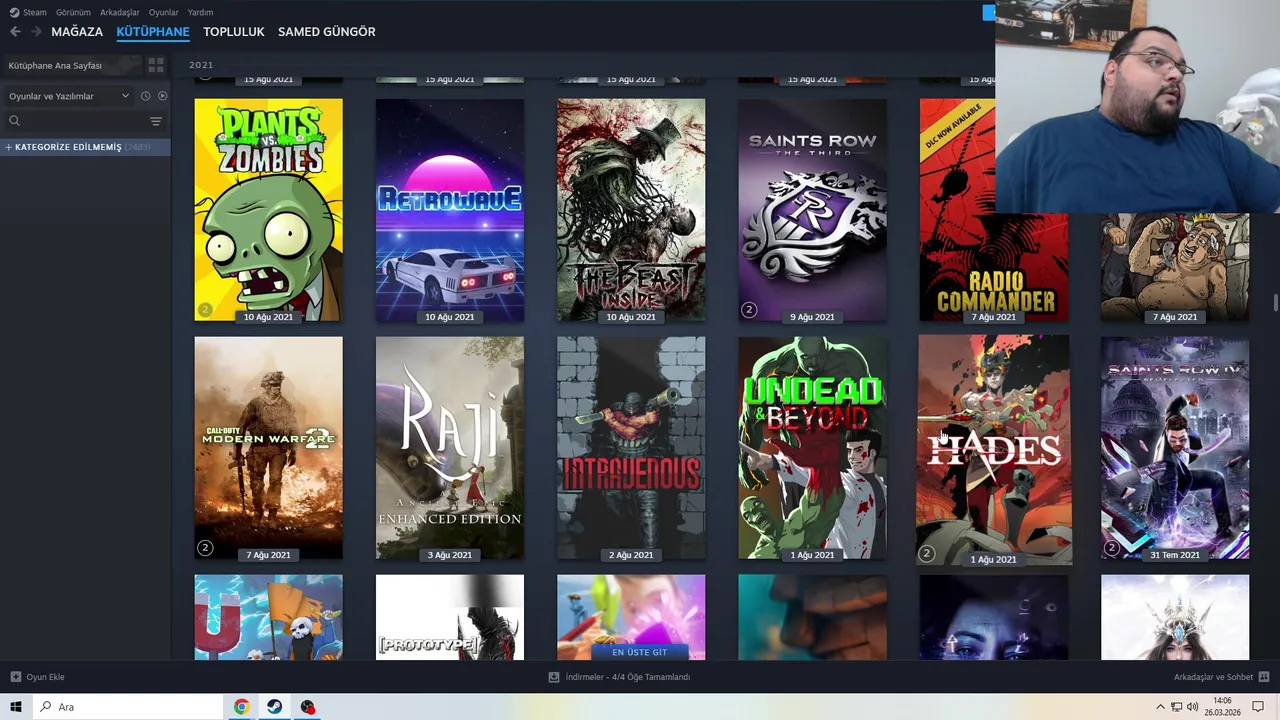
Task: Open the TOPLULUK tab
Action: pyautogui.click(x=234, y=32)
